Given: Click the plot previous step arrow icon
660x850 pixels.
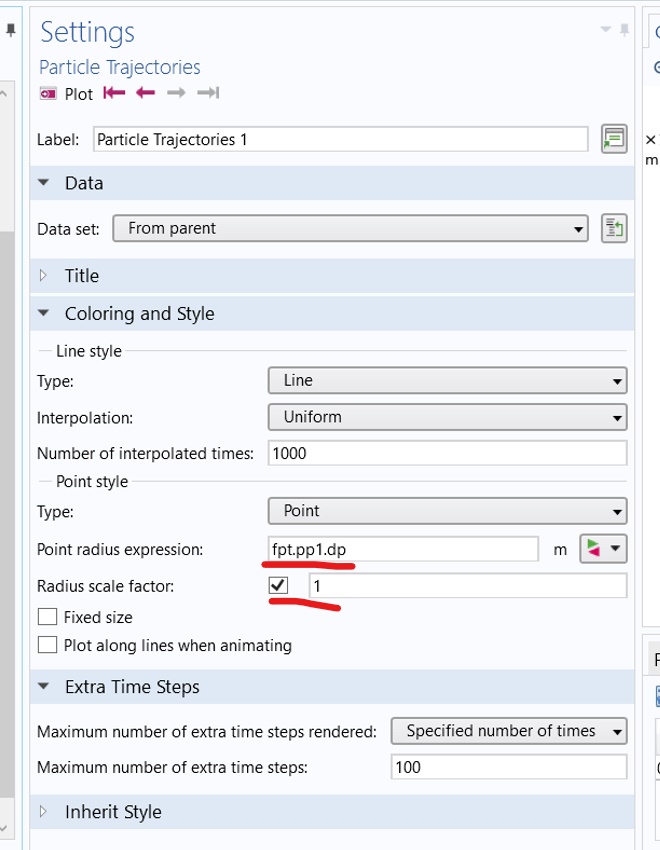Looking at the screenshot, I should coord(146,93).
